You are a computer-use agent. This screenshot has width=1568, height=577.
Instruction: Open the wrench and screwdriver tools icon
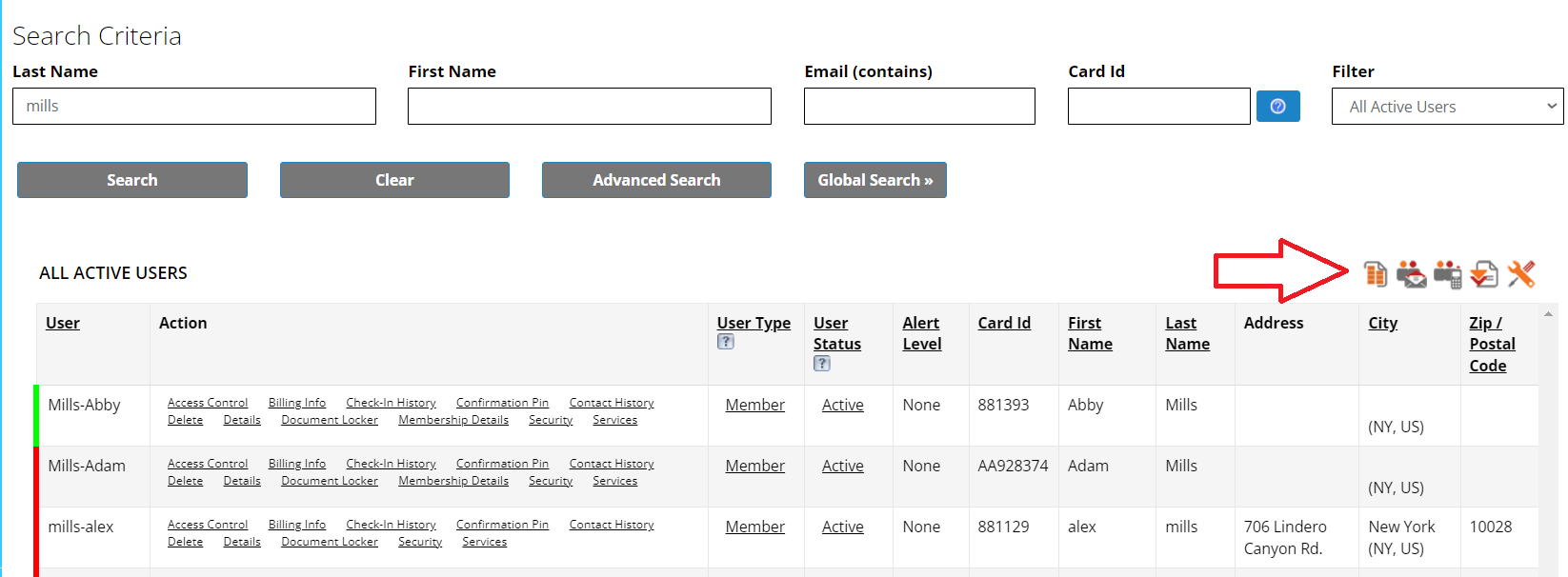1521,274
